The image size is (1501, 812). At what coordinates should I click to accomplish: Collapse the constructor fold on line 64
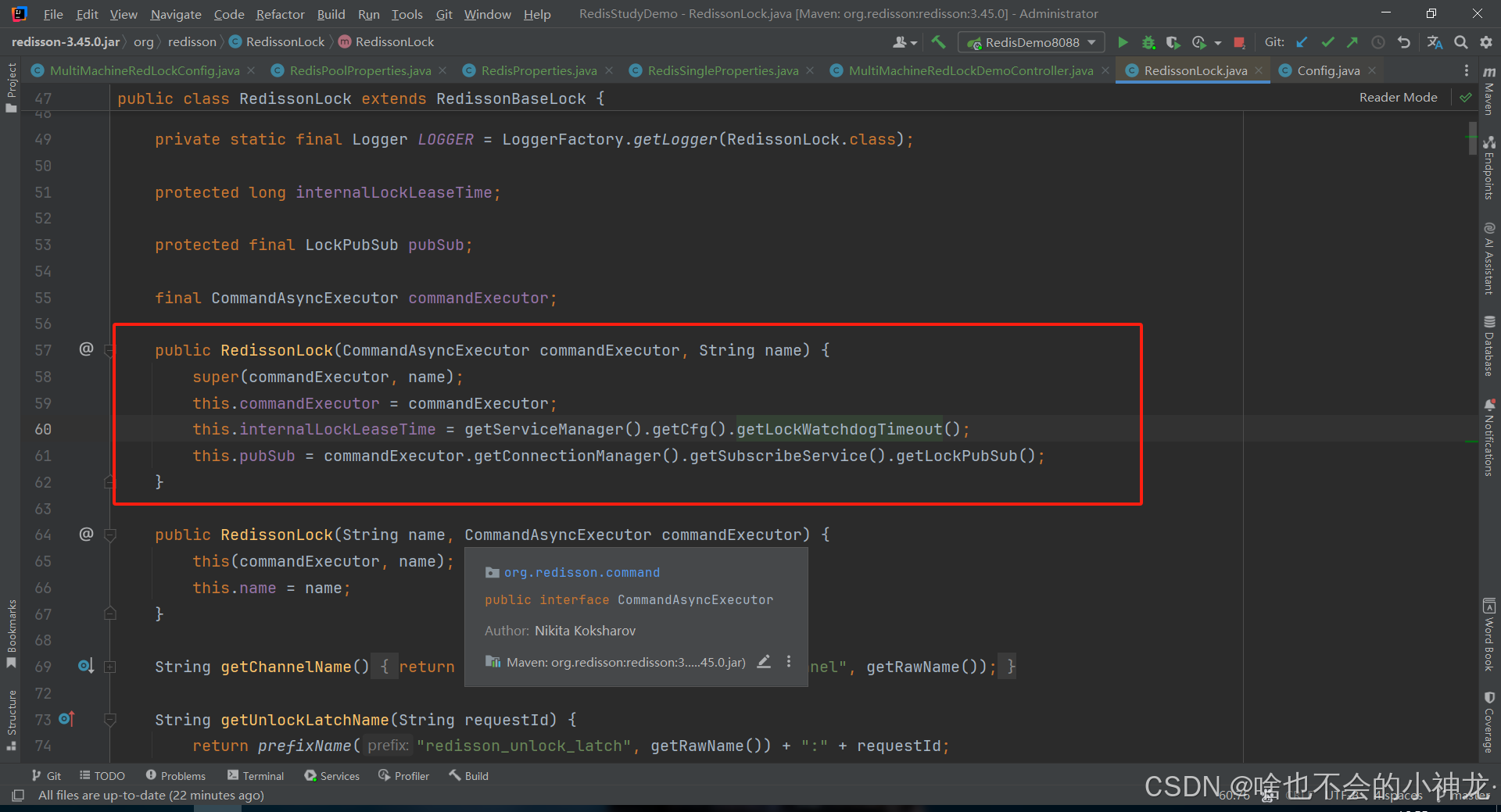(109, 535)
